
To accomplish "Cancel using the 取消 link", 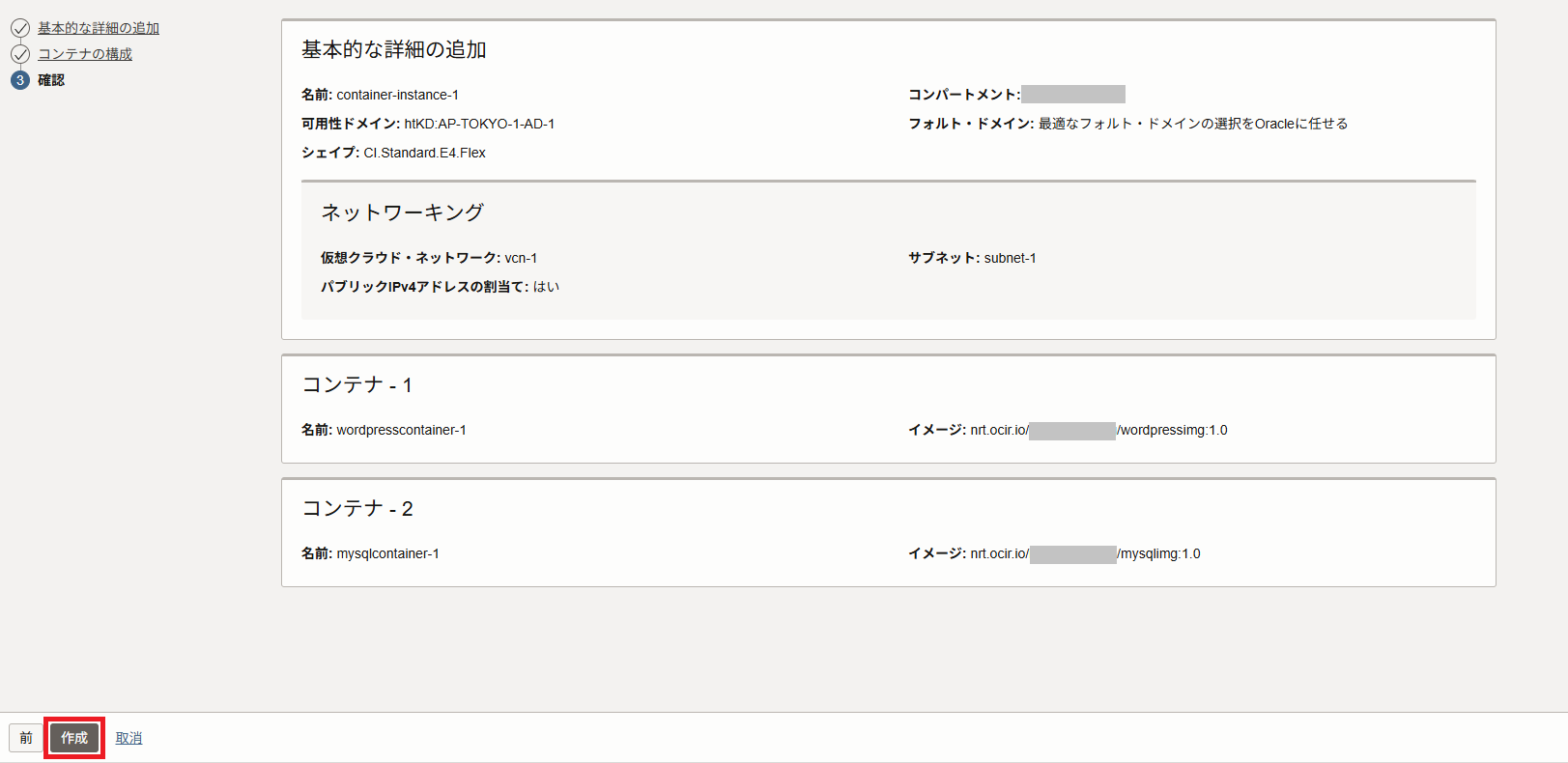I will 128,738.
